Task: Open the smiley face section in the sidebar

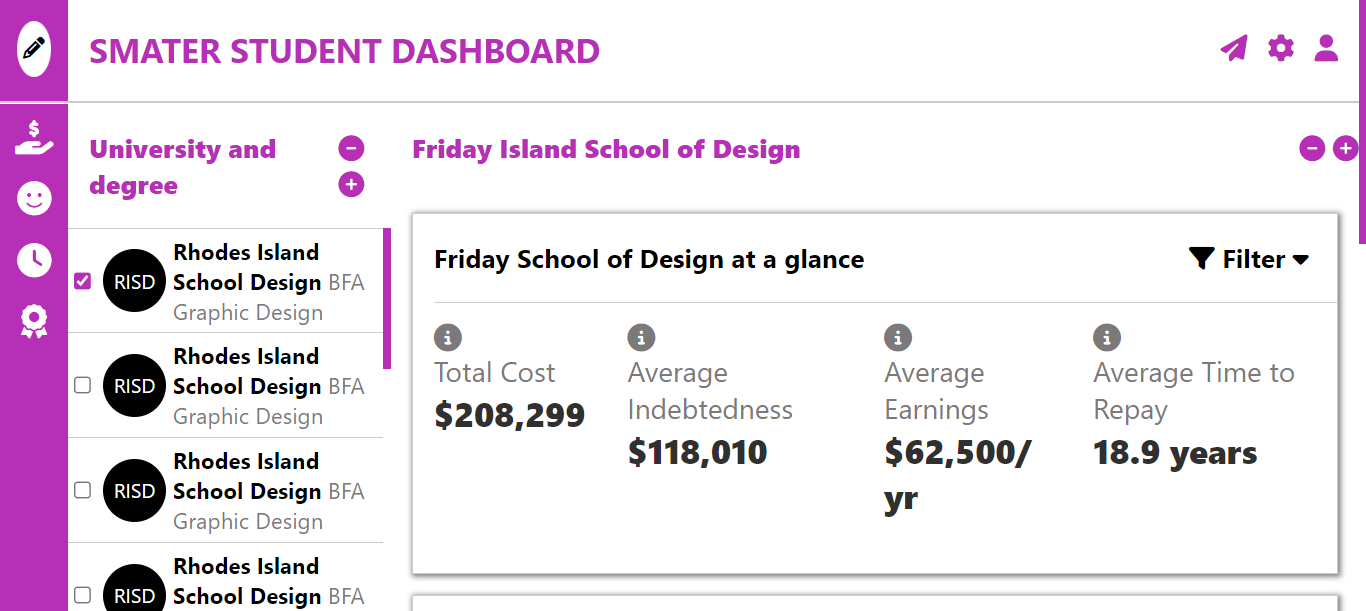Action: (x=33, y=198)
